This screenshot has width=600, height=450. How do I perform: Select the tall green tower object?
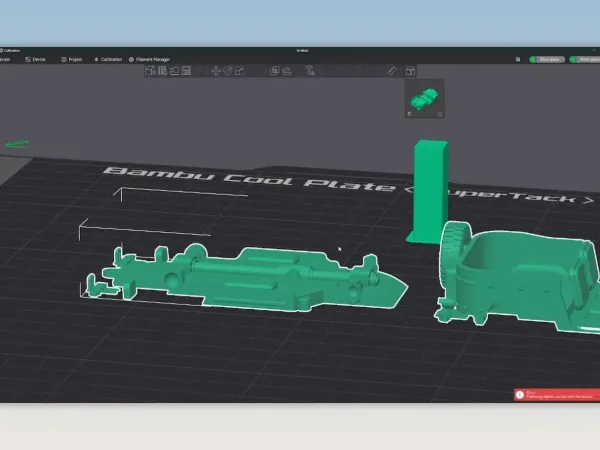pyautogui.click(x=429, y=191)
